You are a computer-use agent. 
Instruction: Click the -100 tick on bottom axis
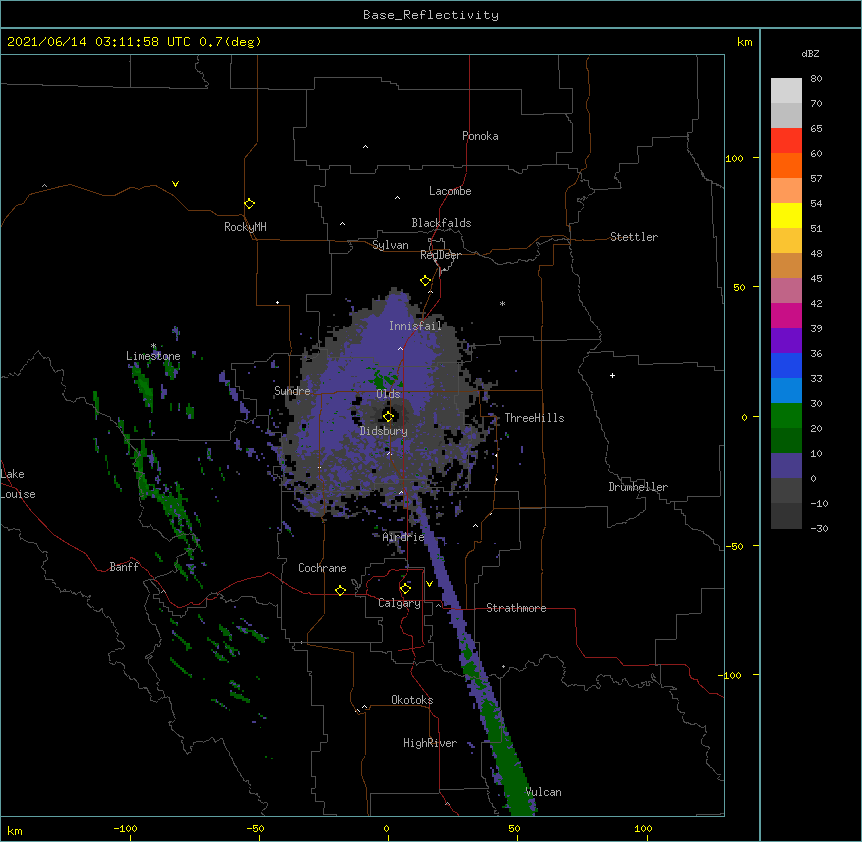tap(125, 829)
